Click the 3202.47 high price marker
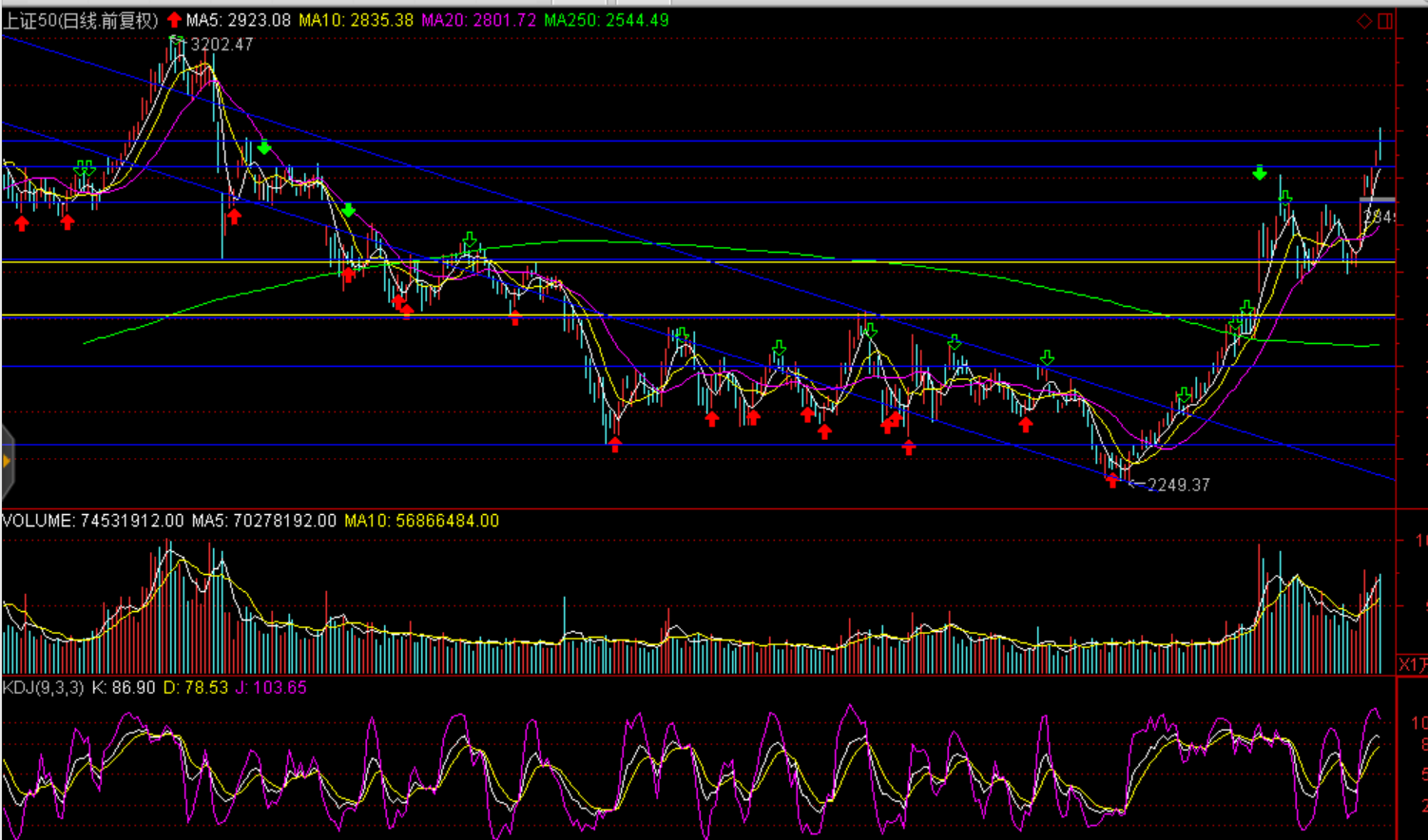Screen dimensions: 1428x840 (x=222, y=45)
